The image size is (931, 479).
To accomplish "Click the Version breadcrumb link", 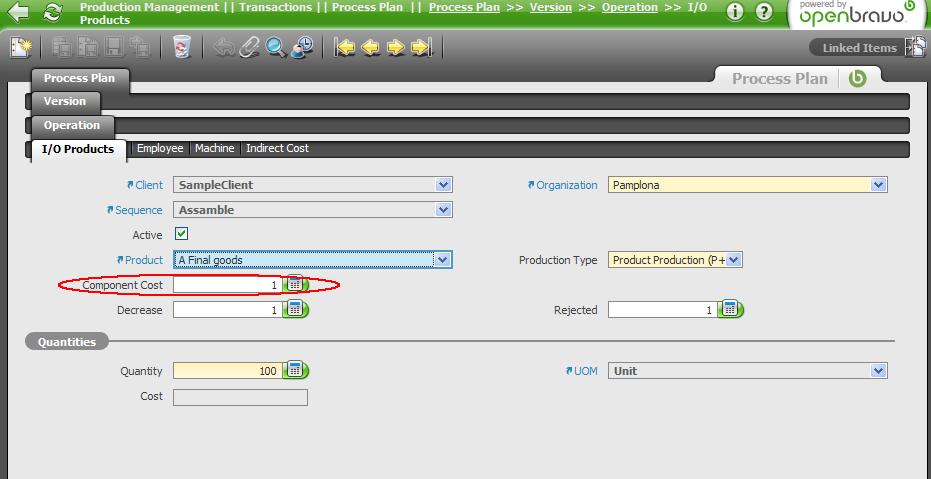I will [550, 7].
